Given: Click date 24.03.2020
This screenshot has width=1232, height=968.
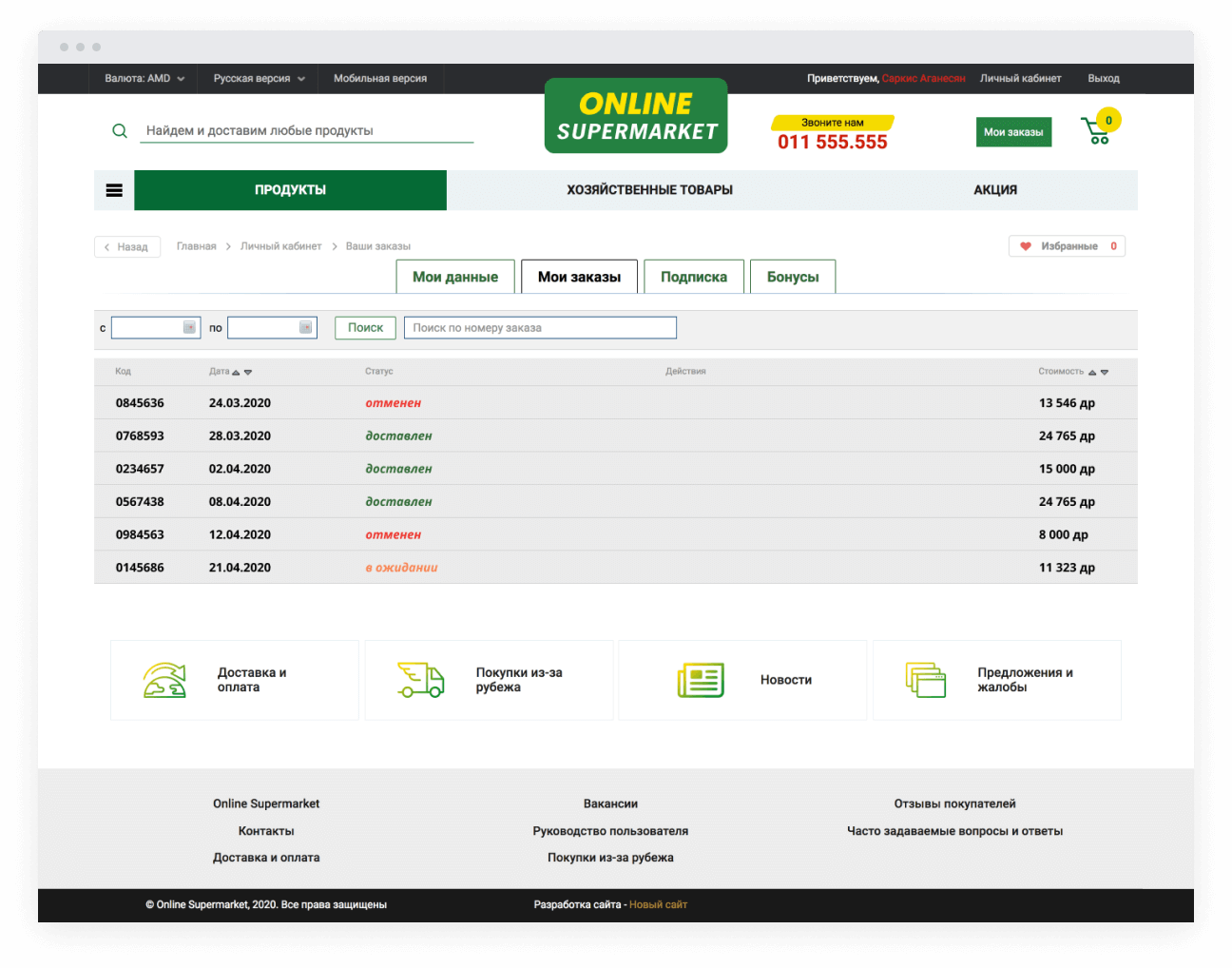Looking at the screenshot, I should pyautogui.click(x=240, y=403).
